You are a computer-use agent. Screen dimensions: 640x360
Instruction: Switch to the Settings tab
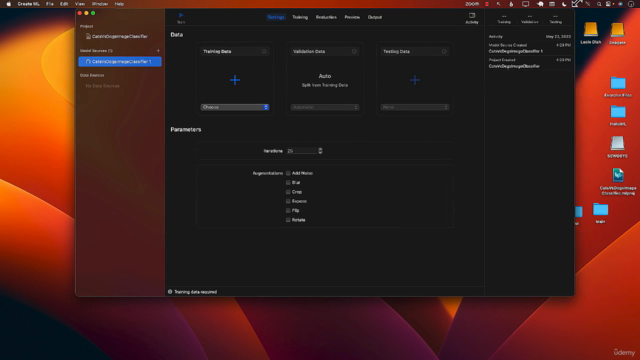click(x=276, y=17)
